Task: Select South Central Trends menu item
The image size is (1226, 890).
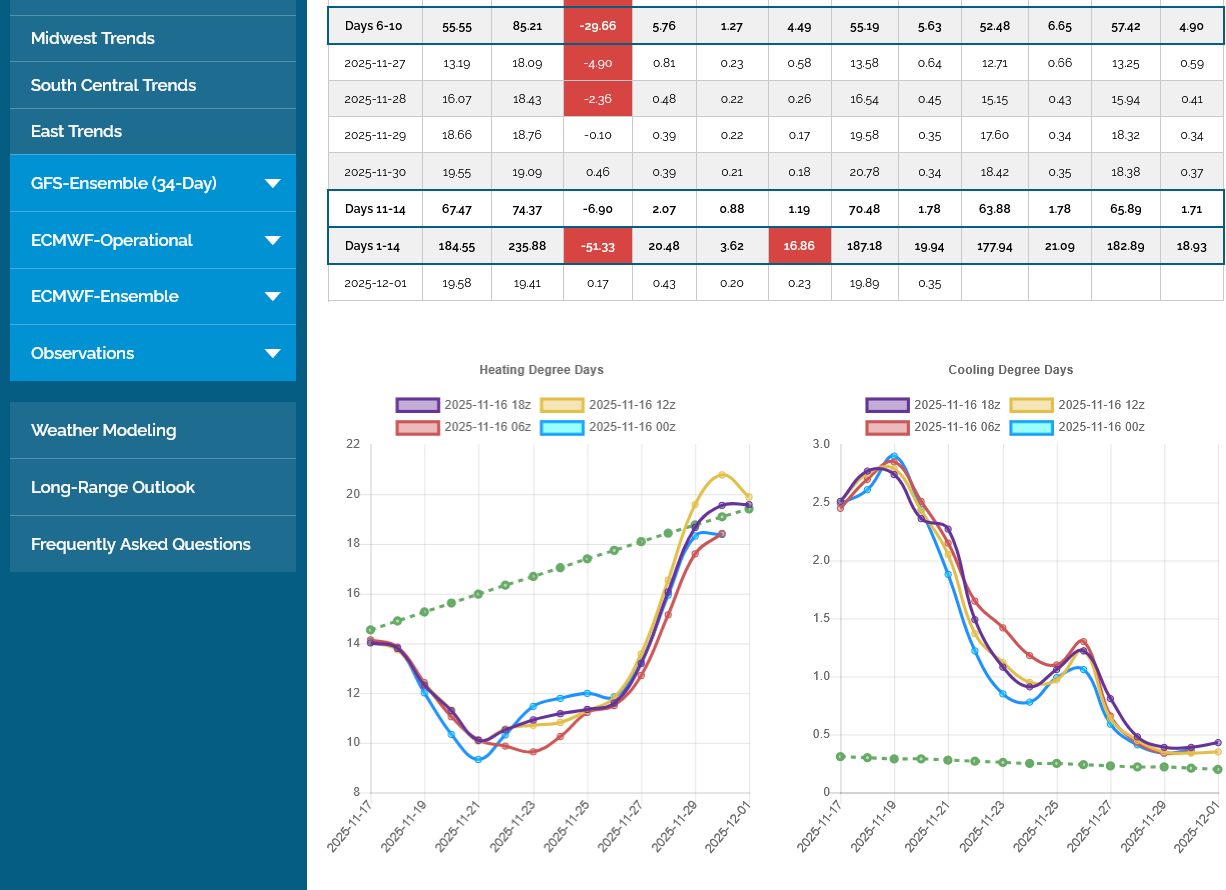Action: click(x=113, y=85)
